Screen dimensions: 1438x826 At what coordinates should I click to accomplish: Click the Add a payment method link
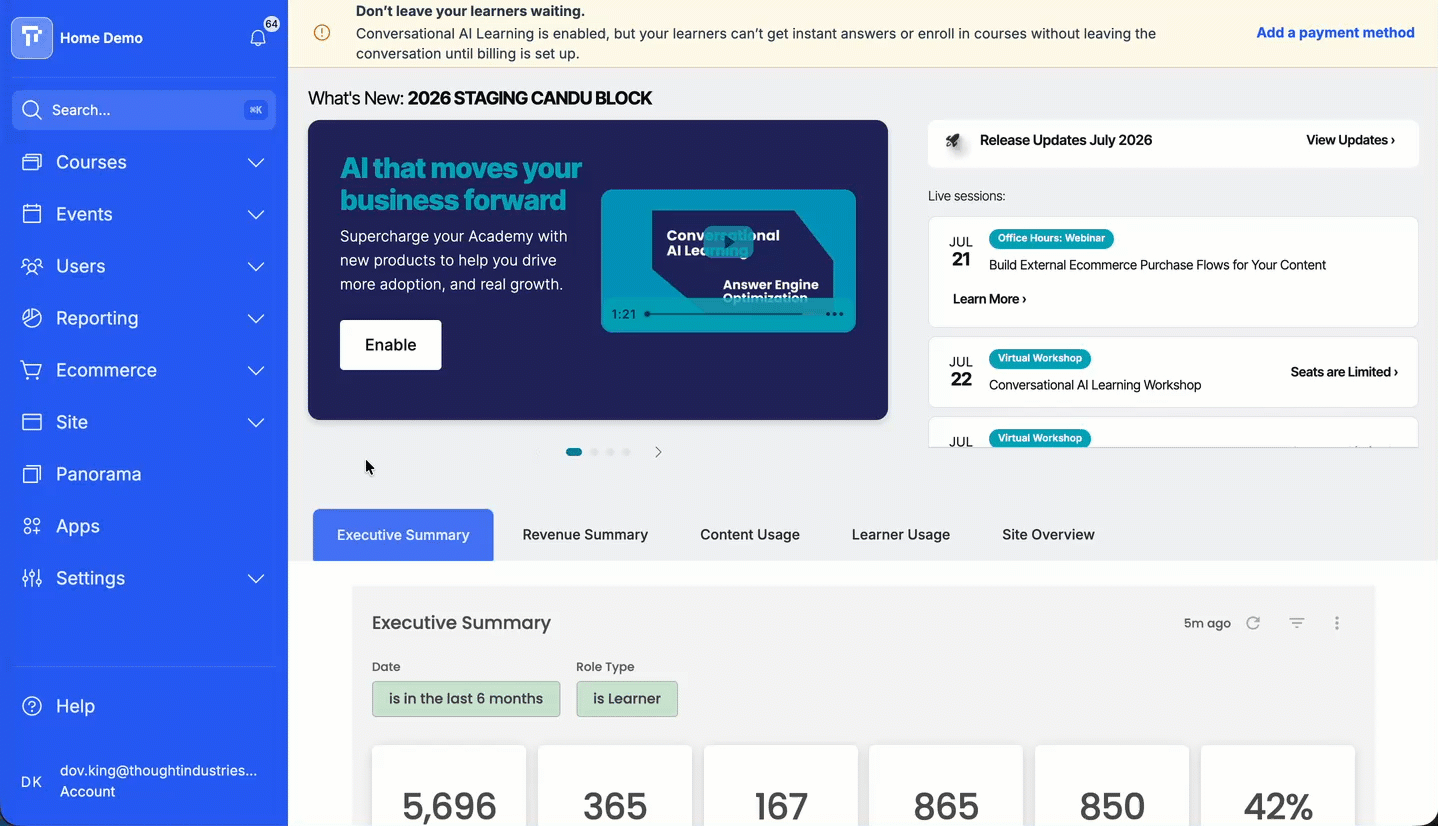pyautogui.click(x=1335, y=33)
